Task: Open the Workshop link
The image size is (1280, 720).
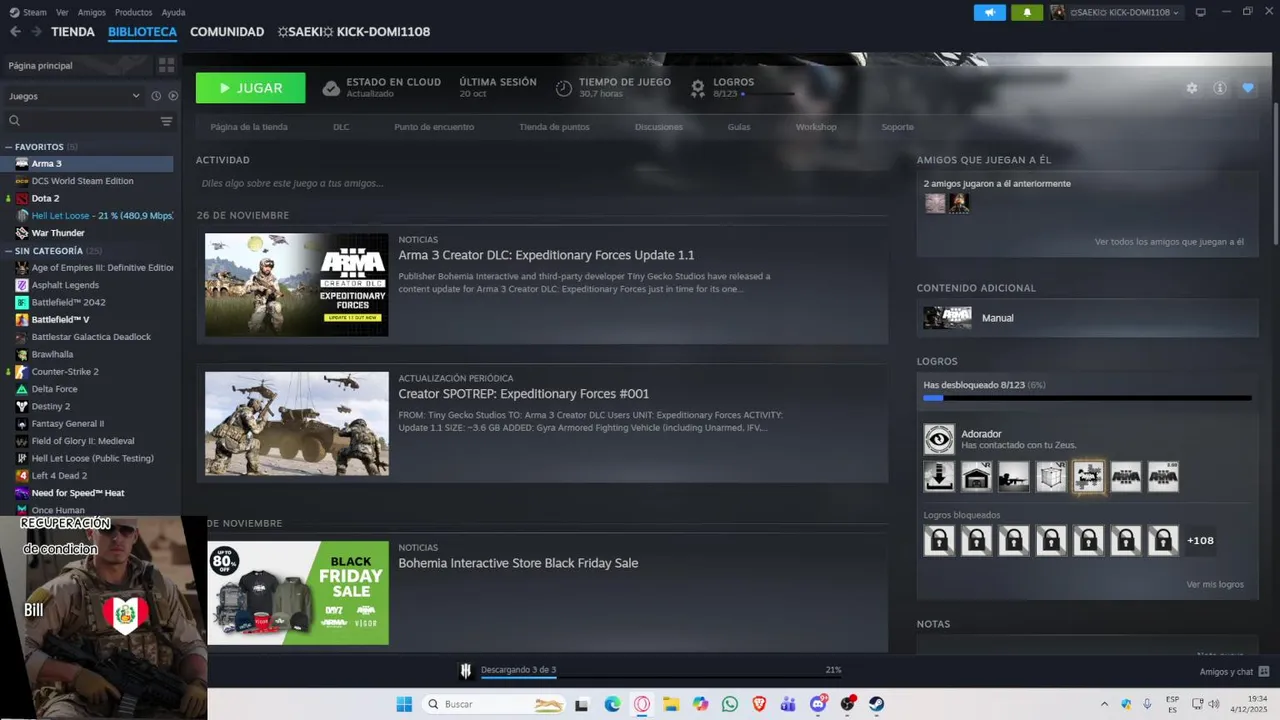Action: tap(816, 127)
